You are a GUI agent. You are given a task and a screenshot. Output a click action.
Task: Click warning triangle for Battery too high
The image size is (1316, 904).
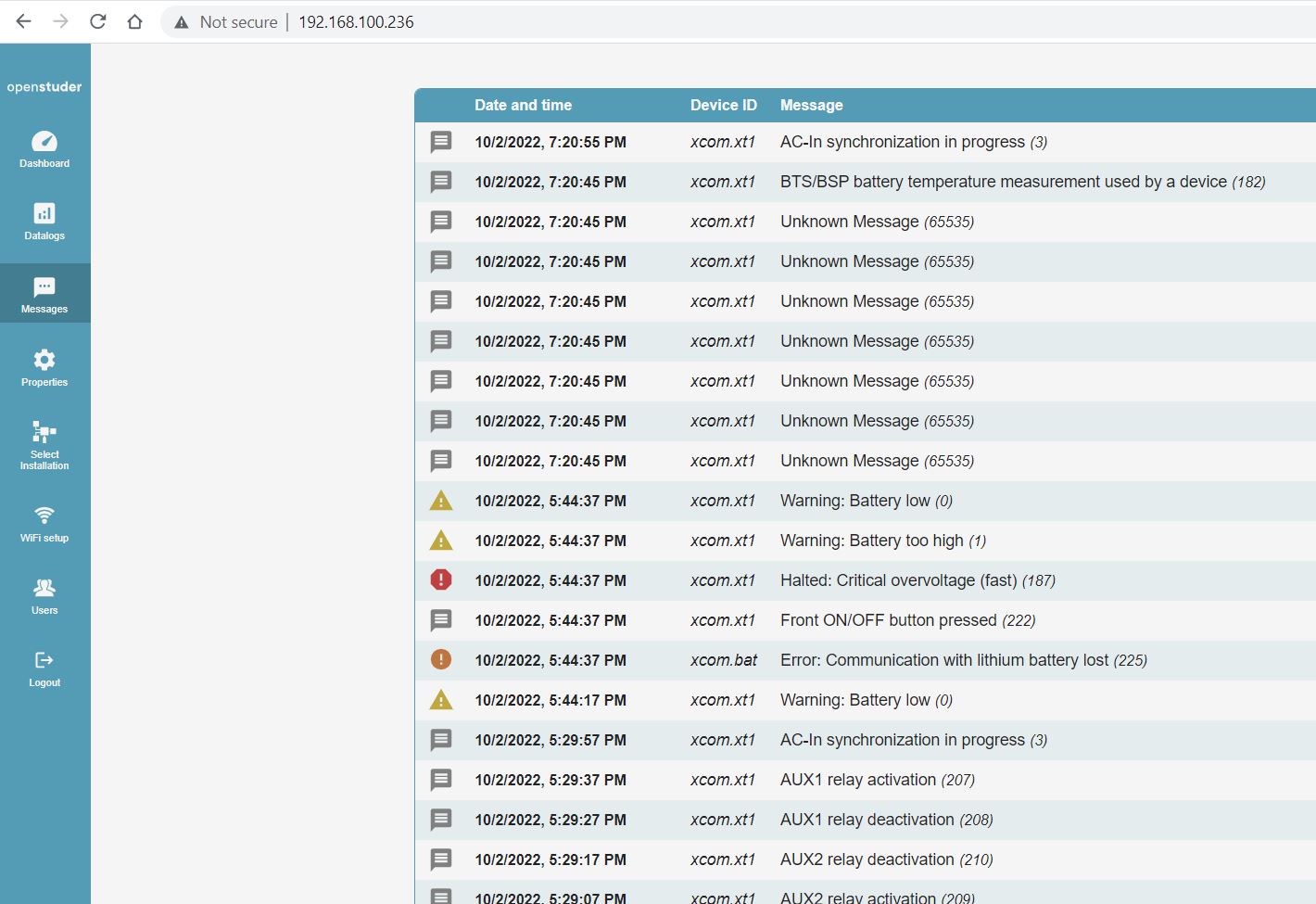(441, 541)
